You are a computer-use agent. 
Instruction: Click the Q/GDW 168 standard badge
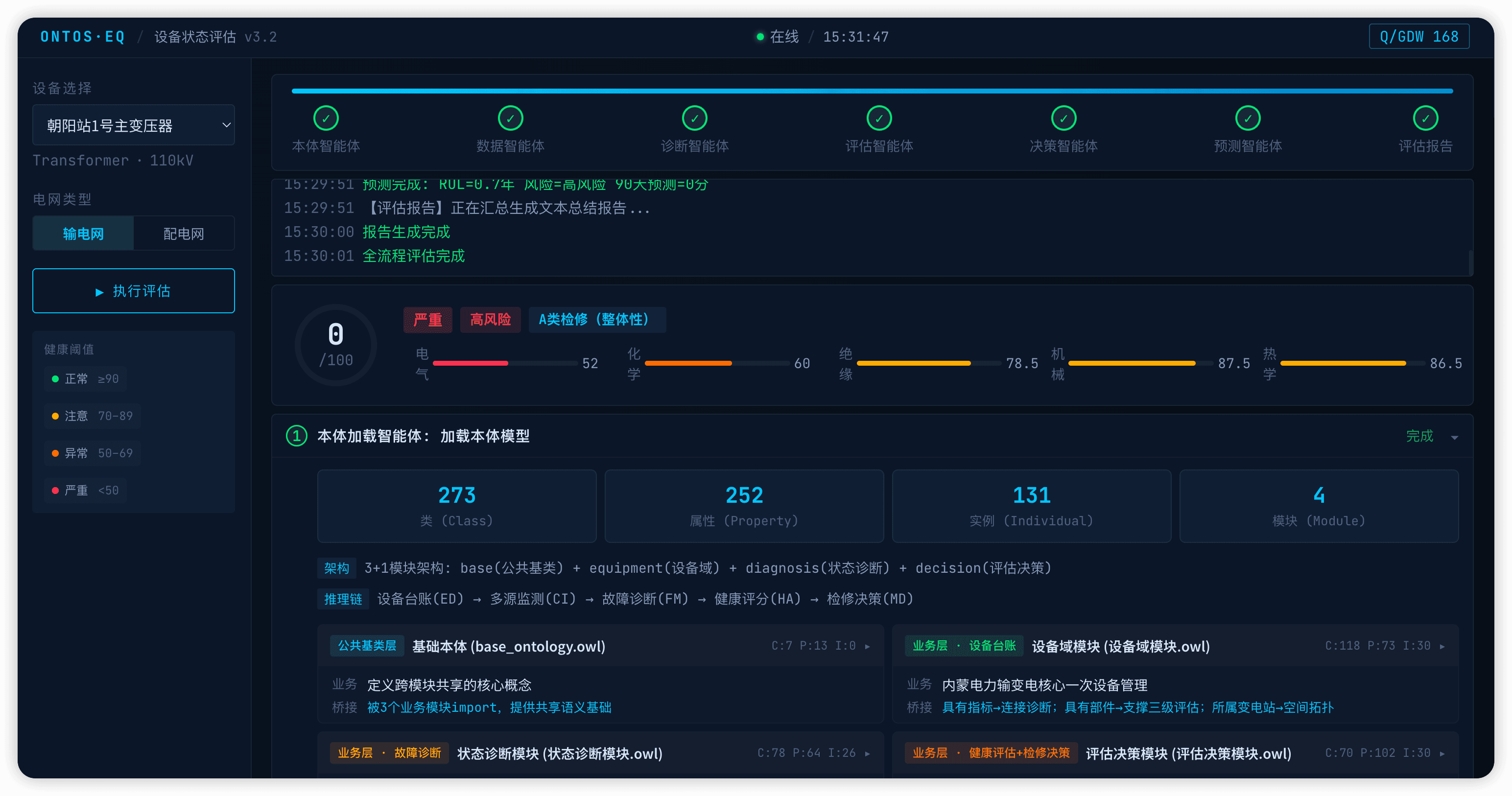pyautogui.click(x=1418, y=37)
